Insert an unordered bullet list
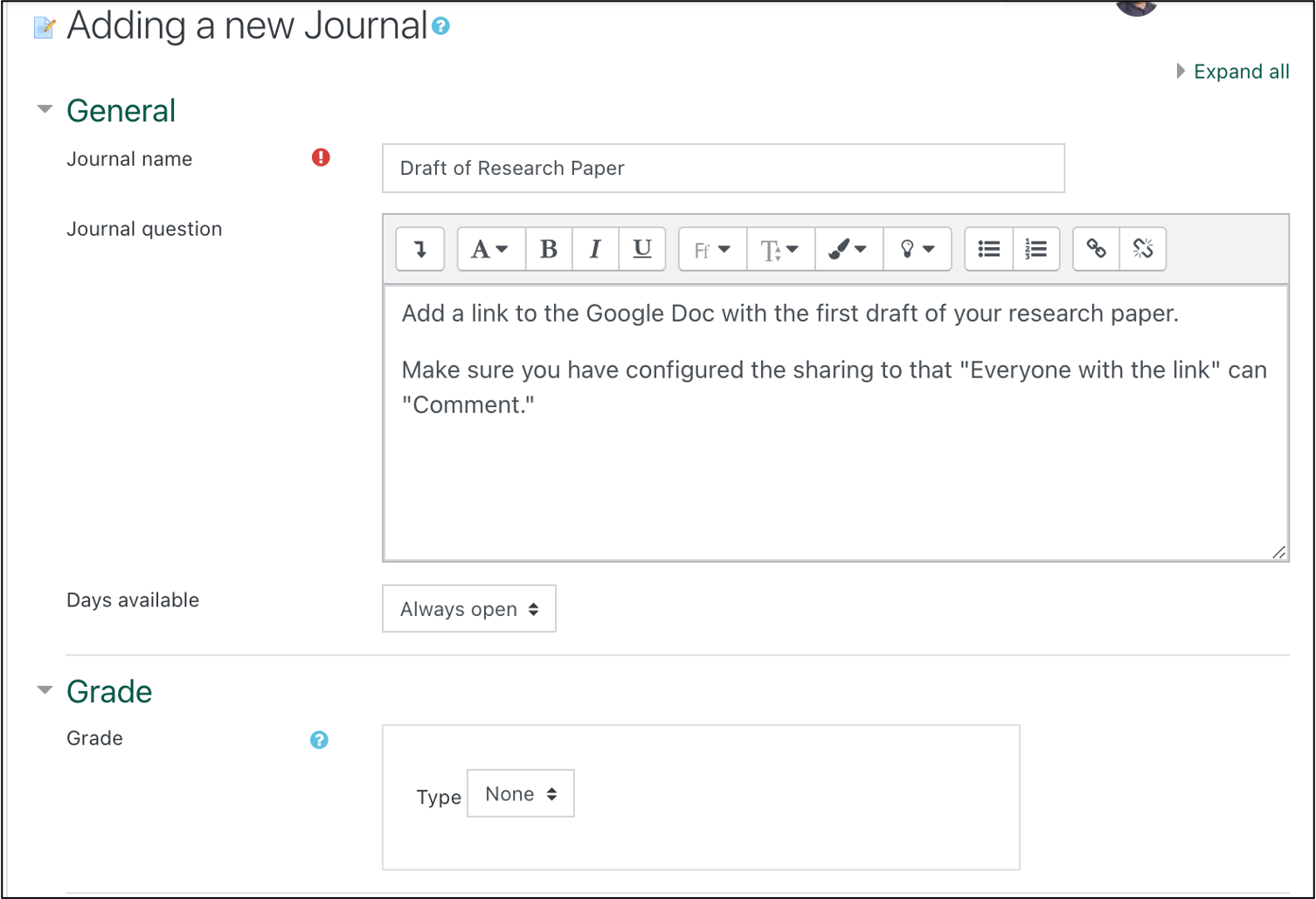Viewport: 1316px width, 899px height. 988,249
